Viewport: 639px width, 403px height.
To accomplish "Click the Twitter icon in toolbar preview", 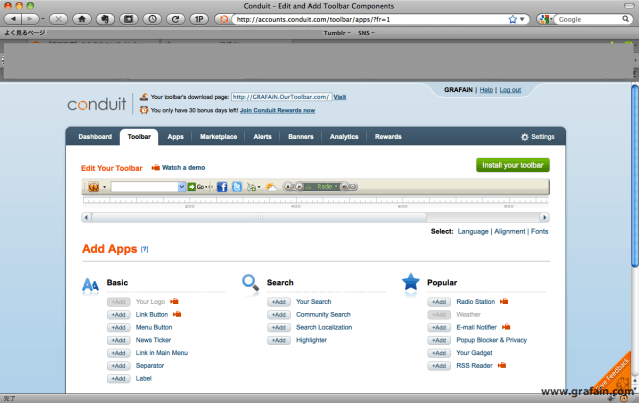I will tap(237, 187).
